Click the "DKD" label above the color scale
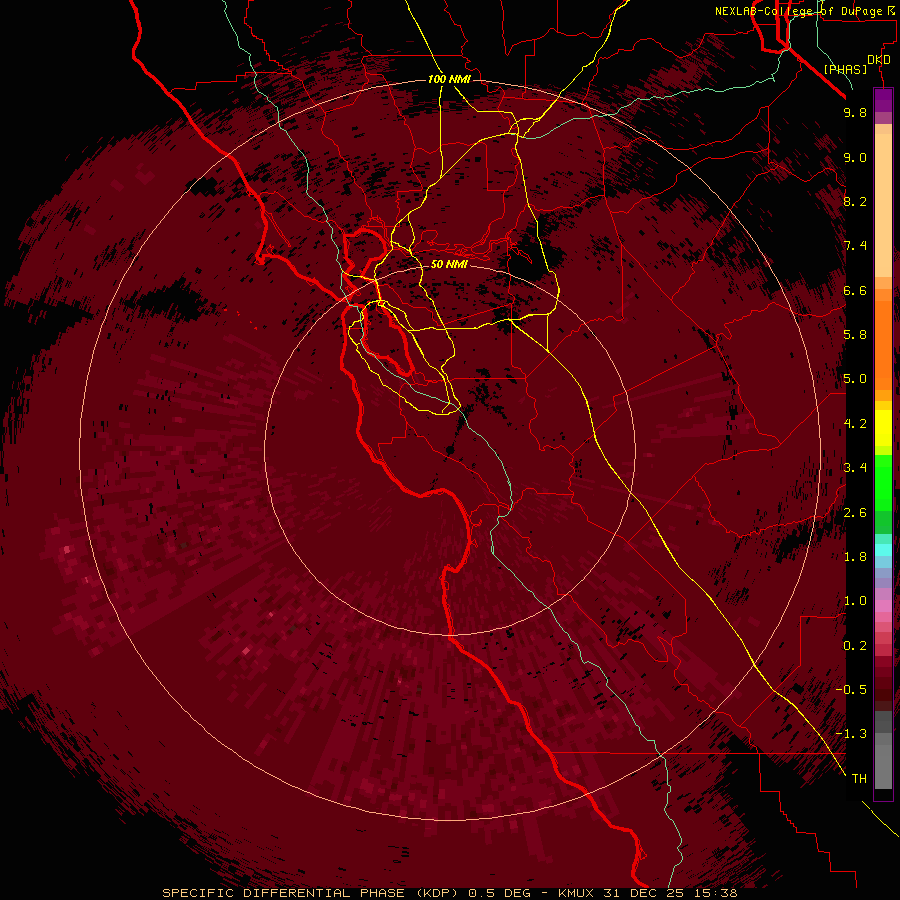 (x=879, y=60)
